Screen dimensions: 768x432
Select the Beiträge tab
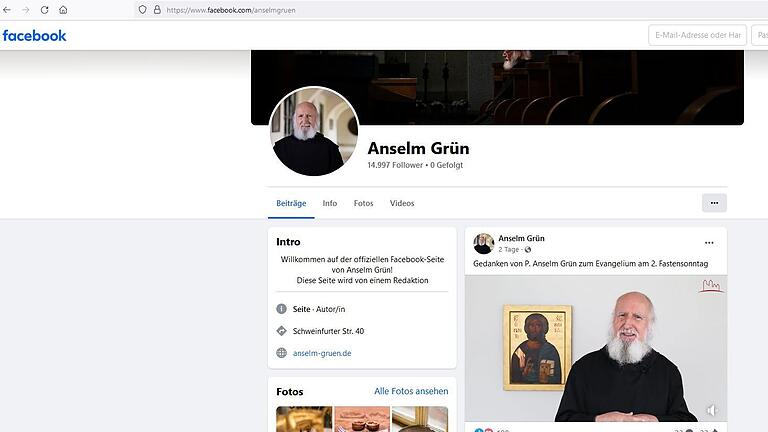click(x=291, y=203)
